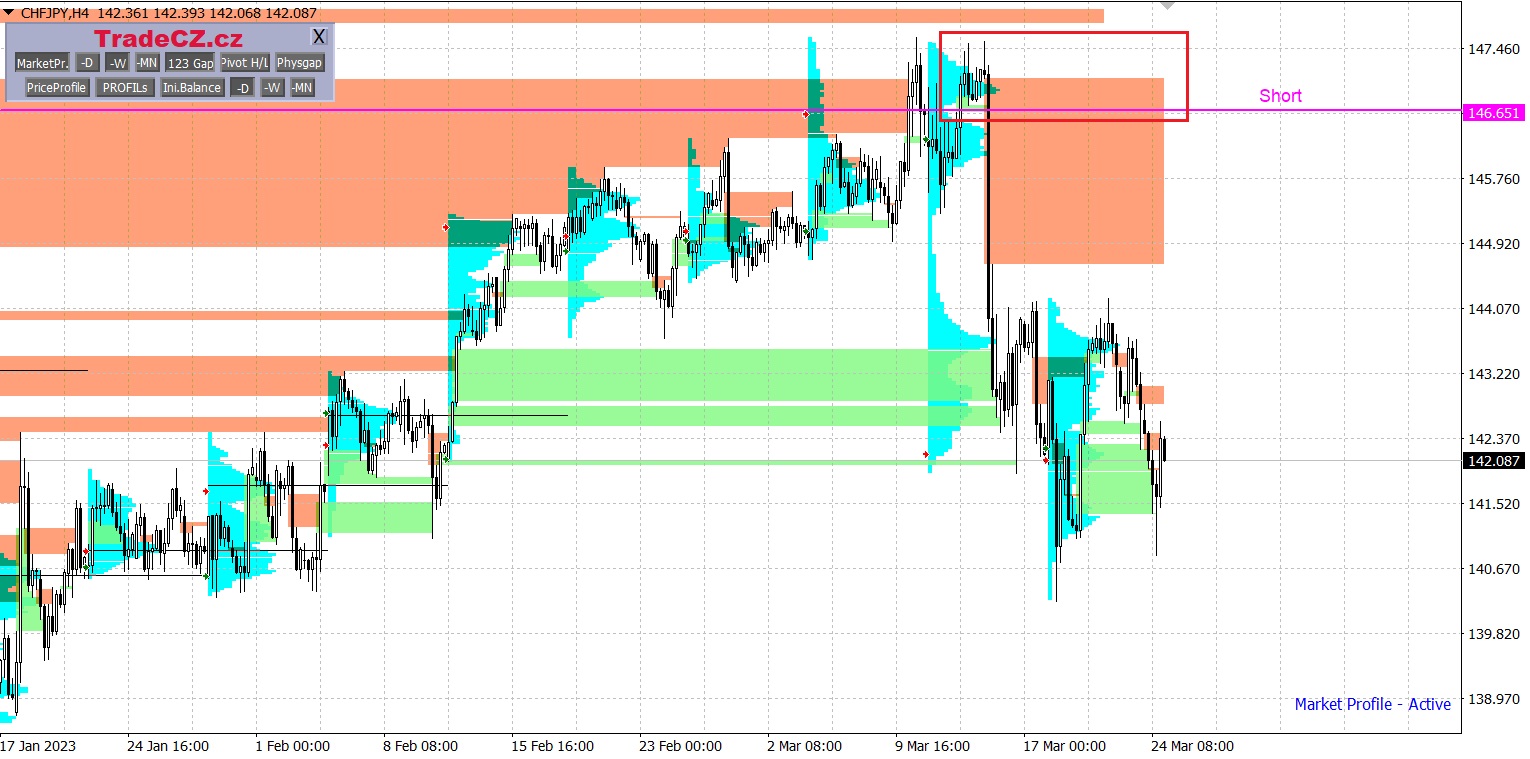Click the Market Profile - Active label
This screenshot has height=759, width=1530.
[x=1372, y=704]
